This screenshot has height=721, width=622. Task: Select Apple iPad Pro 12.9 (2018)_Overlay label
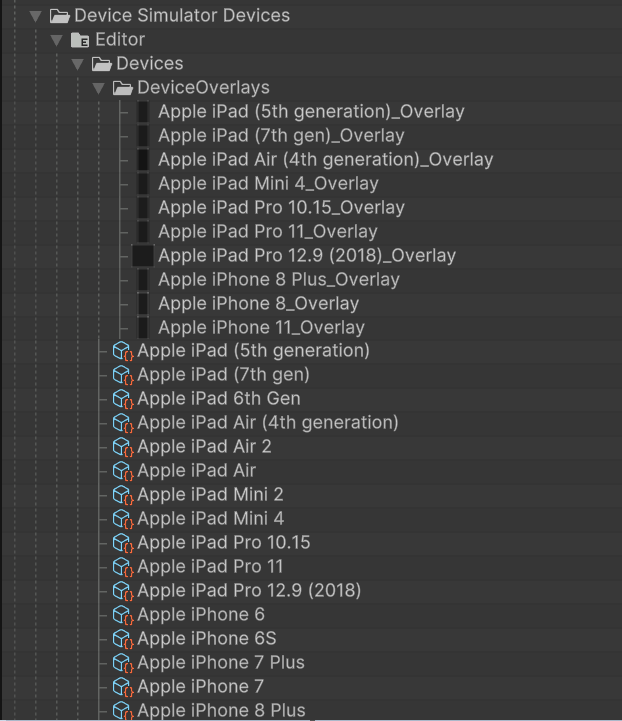[x=307, y=256]
